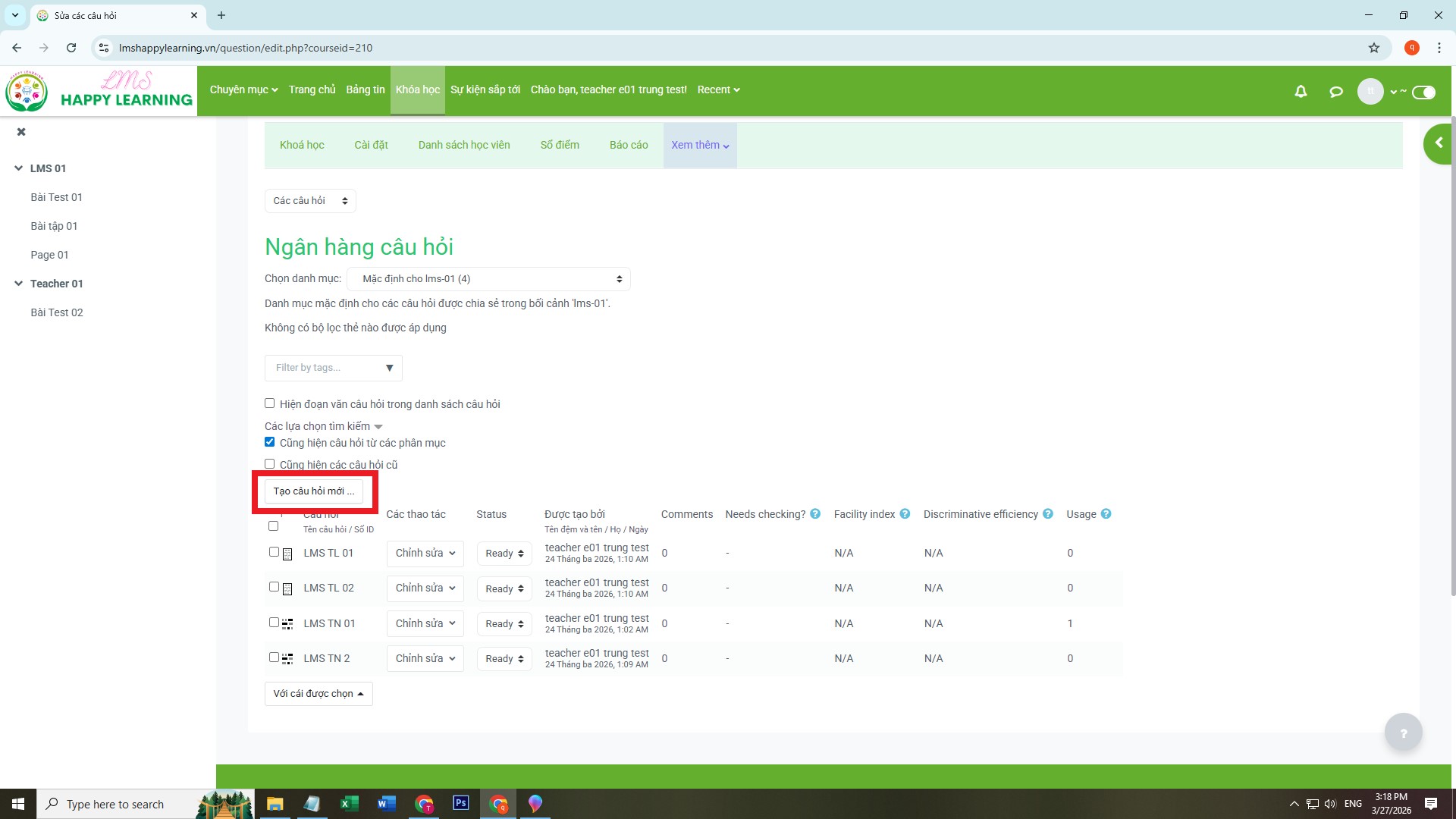Open Status Ready dropdown for LMS TL 02

pyautogui.click(x=504, y=588)
